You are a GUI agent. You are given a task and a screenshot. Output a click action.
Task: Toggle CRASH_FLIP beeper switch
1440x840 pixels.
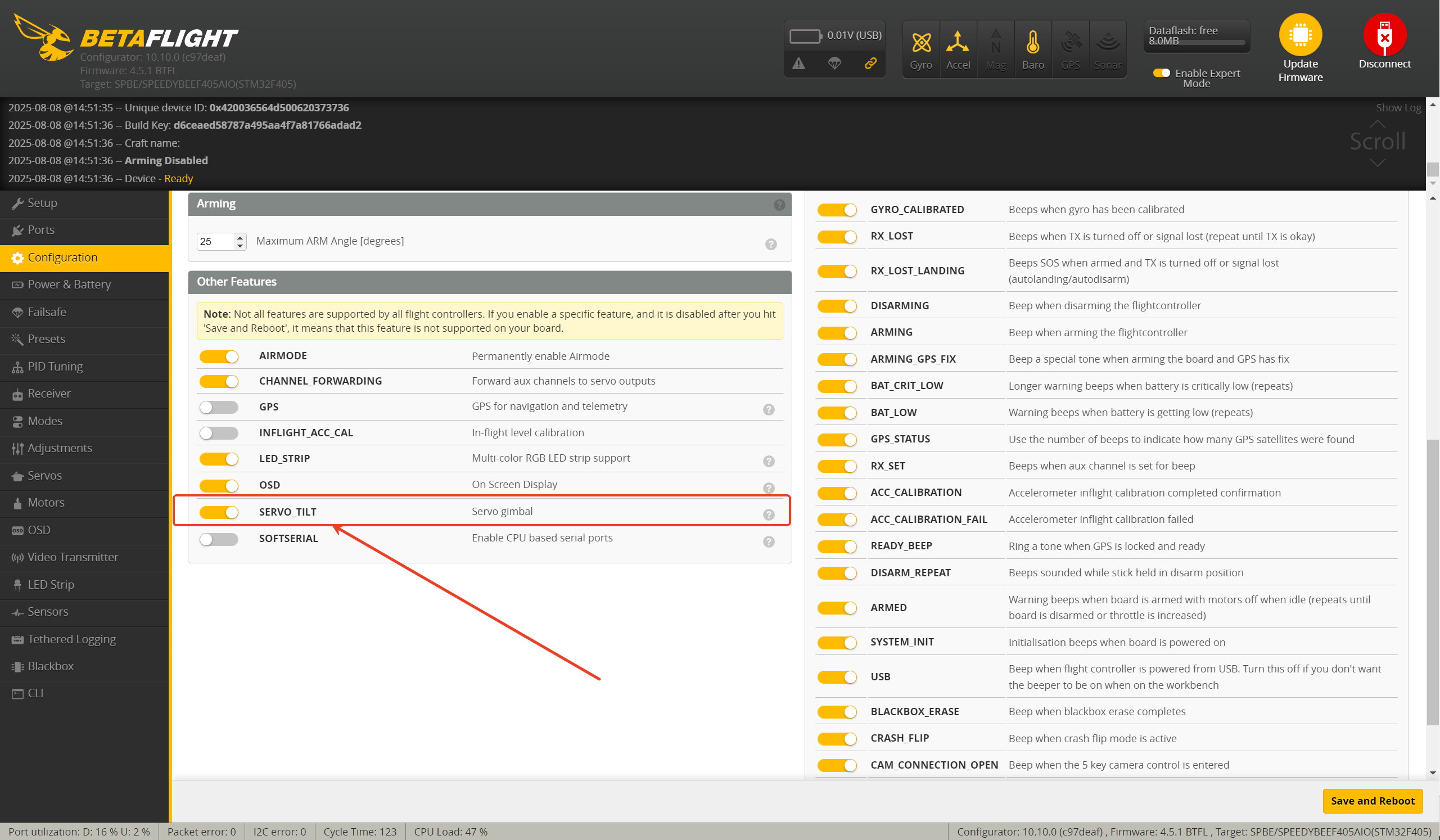[837, 739]
